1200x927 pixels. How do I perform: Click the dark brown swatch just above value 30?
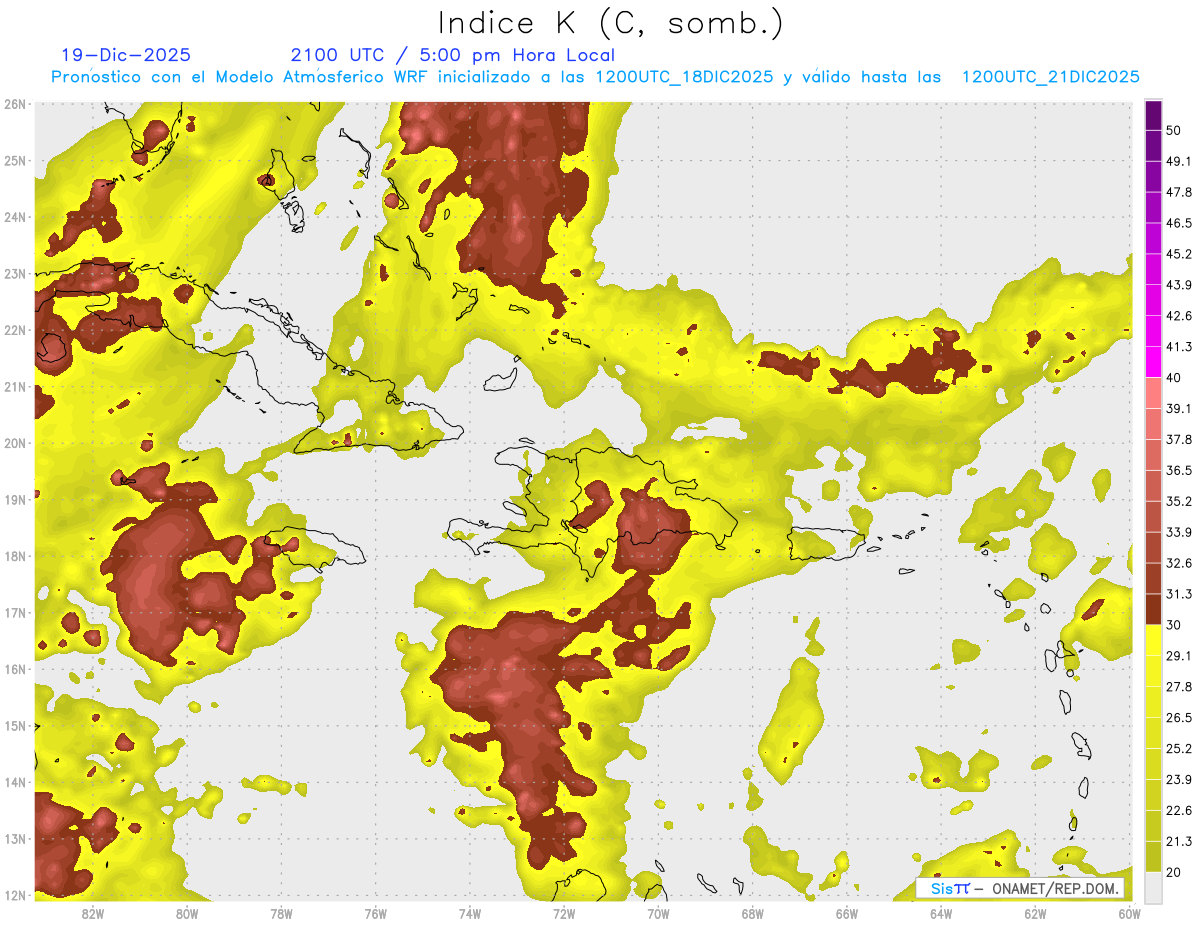(x=1153, y=609)
